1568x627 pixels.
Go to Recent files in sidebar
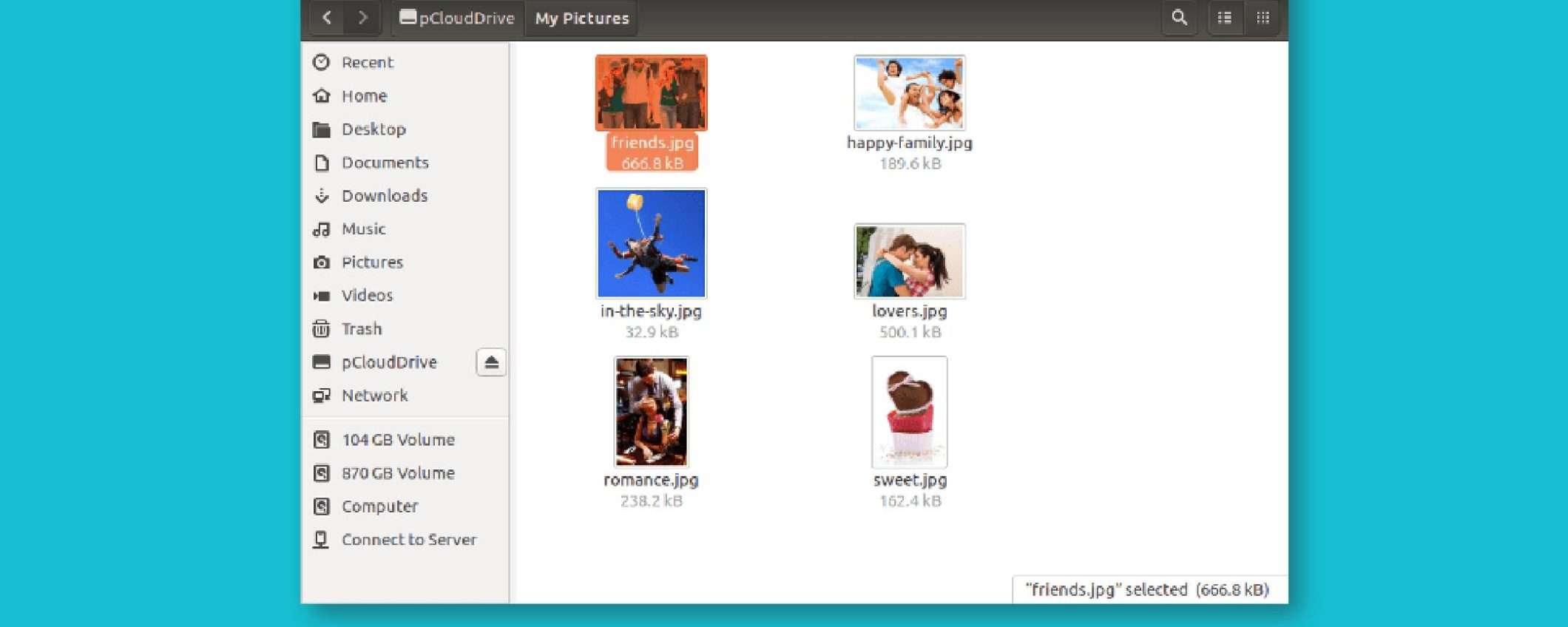coord(367,63)
